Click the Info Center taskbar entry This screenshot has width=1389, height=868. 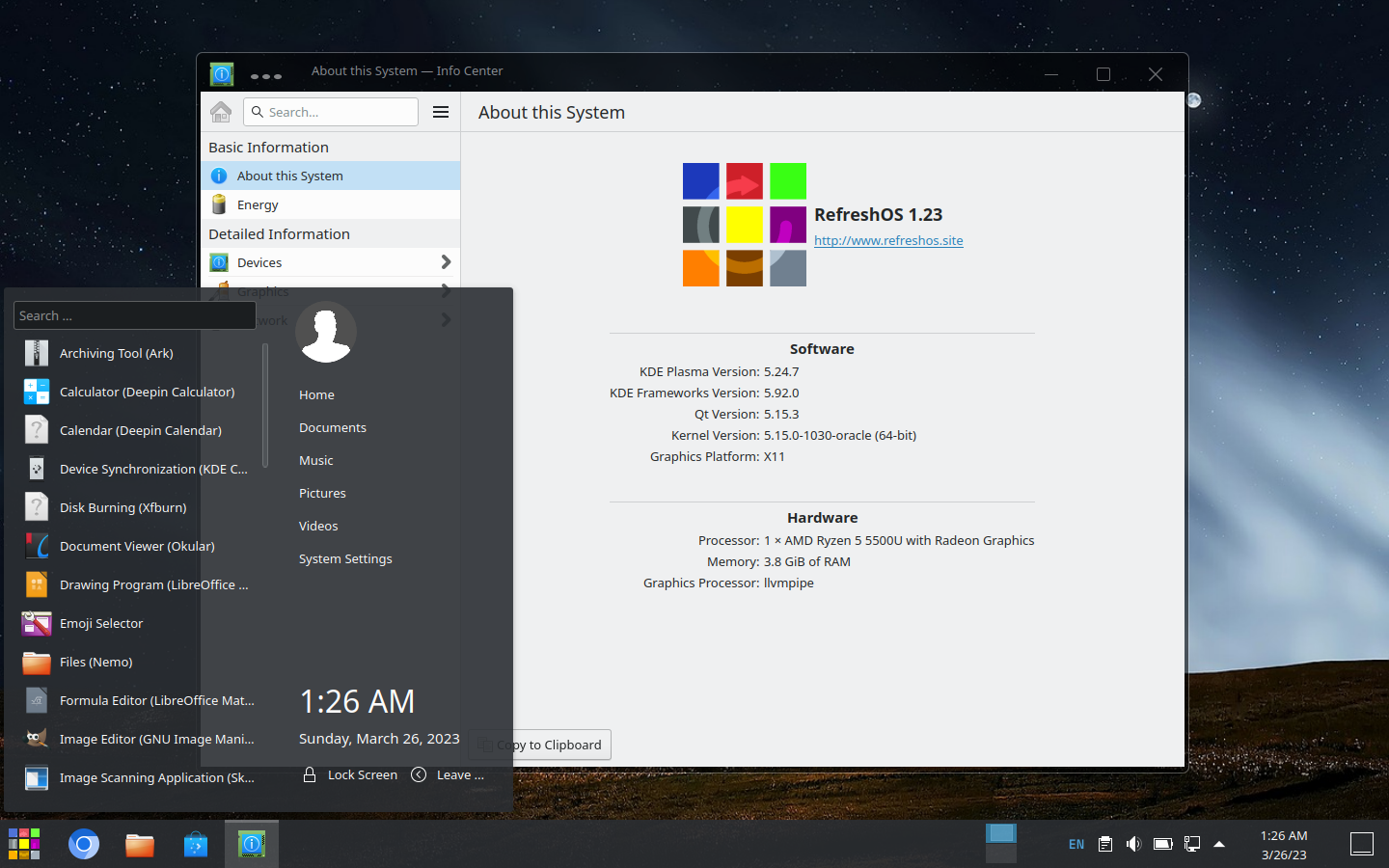tap(252, 845)
